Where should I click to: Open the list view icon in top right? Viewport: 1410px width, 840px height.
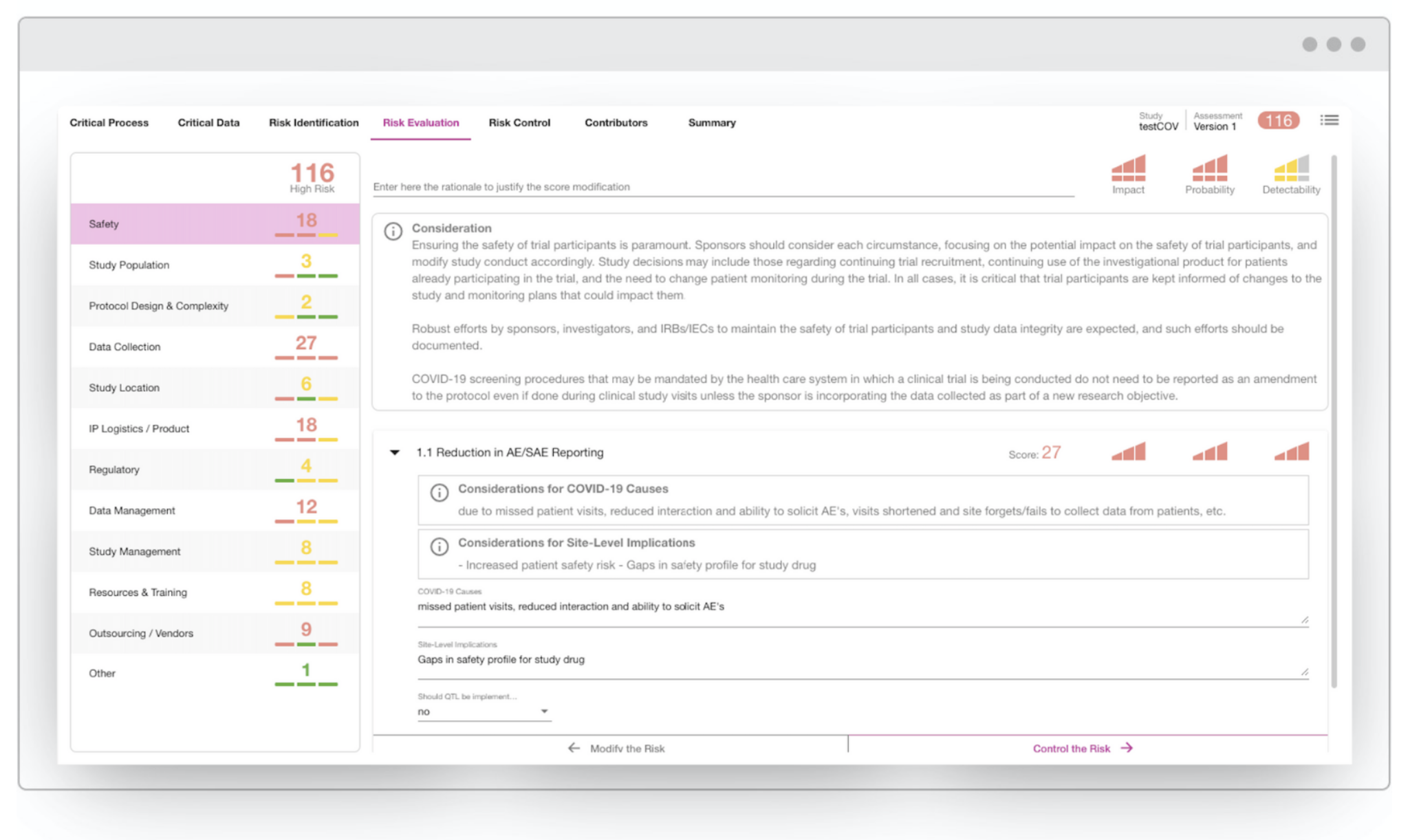[1329, 120]
